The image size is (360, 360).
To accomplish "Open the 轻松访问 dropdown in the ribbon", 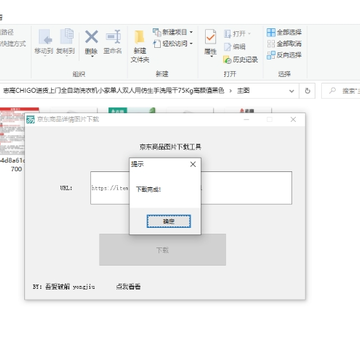I will (x=173, y=44).
